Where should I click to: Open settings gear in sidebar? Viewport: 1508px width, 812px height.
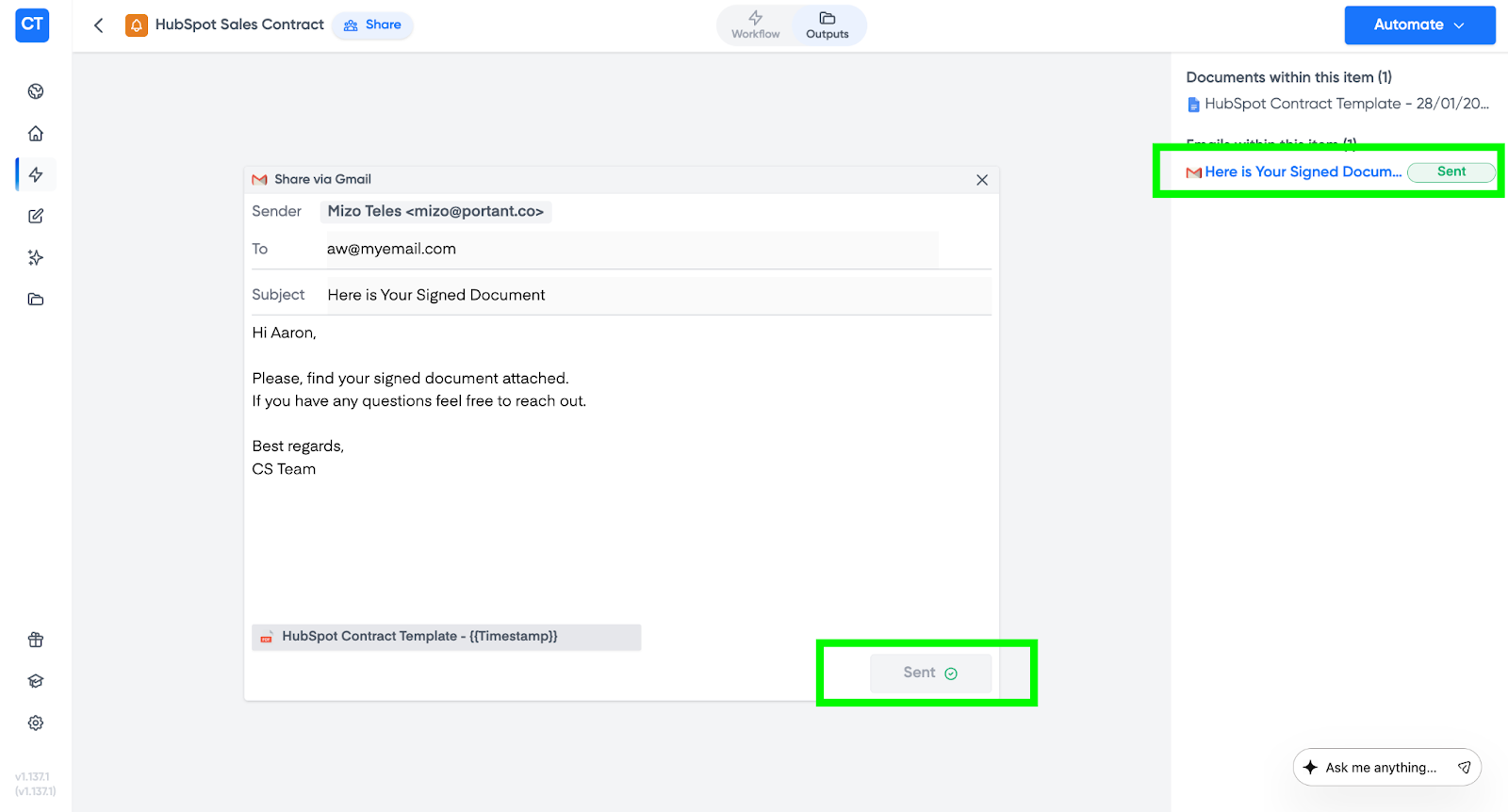coord(36,723)
